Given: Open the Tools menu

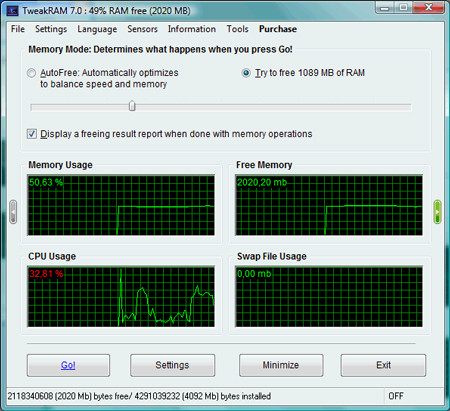Looking at the screenshot, I should tap(237, 29).
